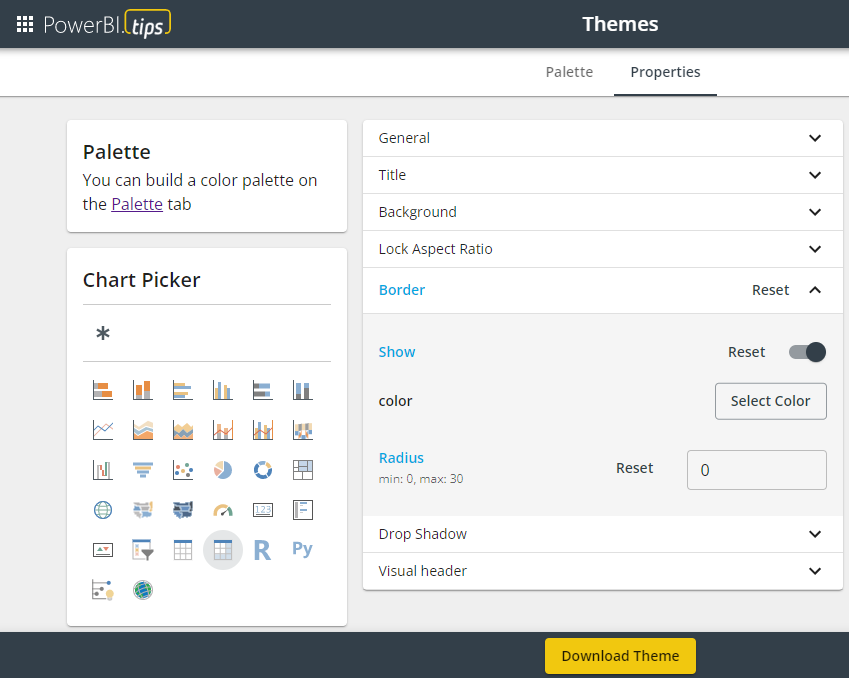Pick the Py Python visual icon
The image size is (849, 678).
303,550
